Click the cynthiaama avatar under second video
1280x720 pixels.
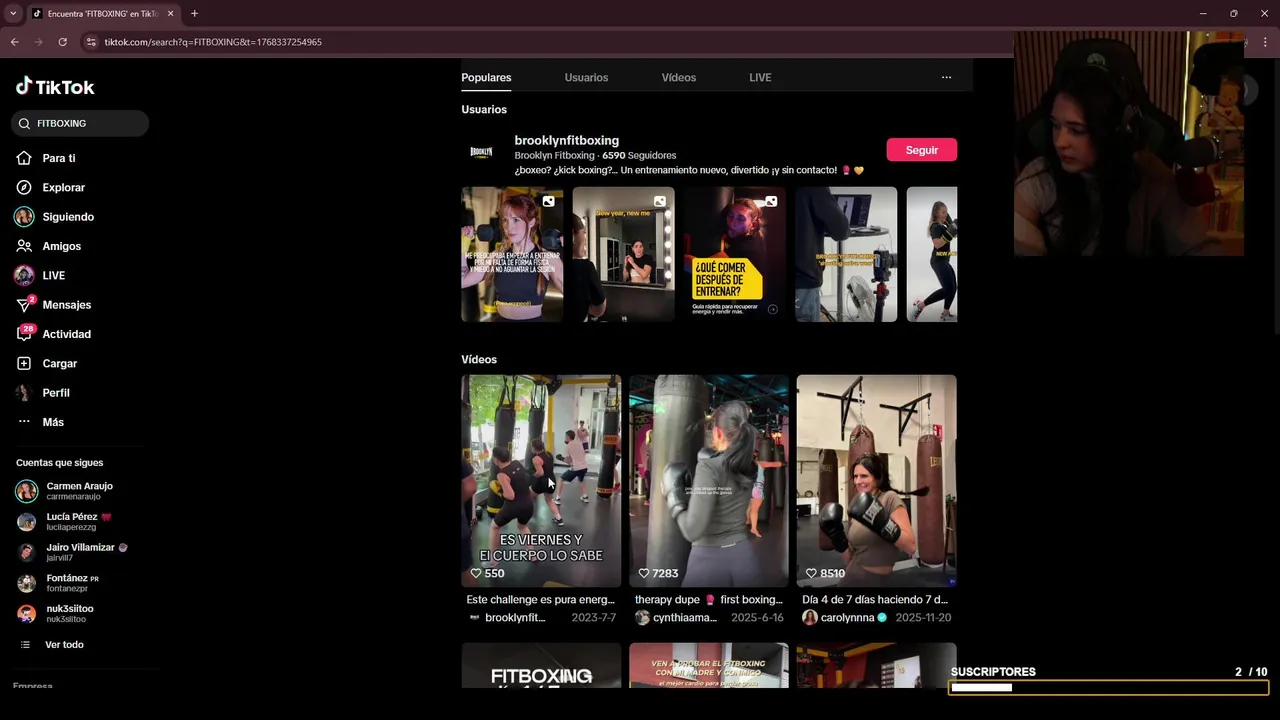tap(642, 618)
